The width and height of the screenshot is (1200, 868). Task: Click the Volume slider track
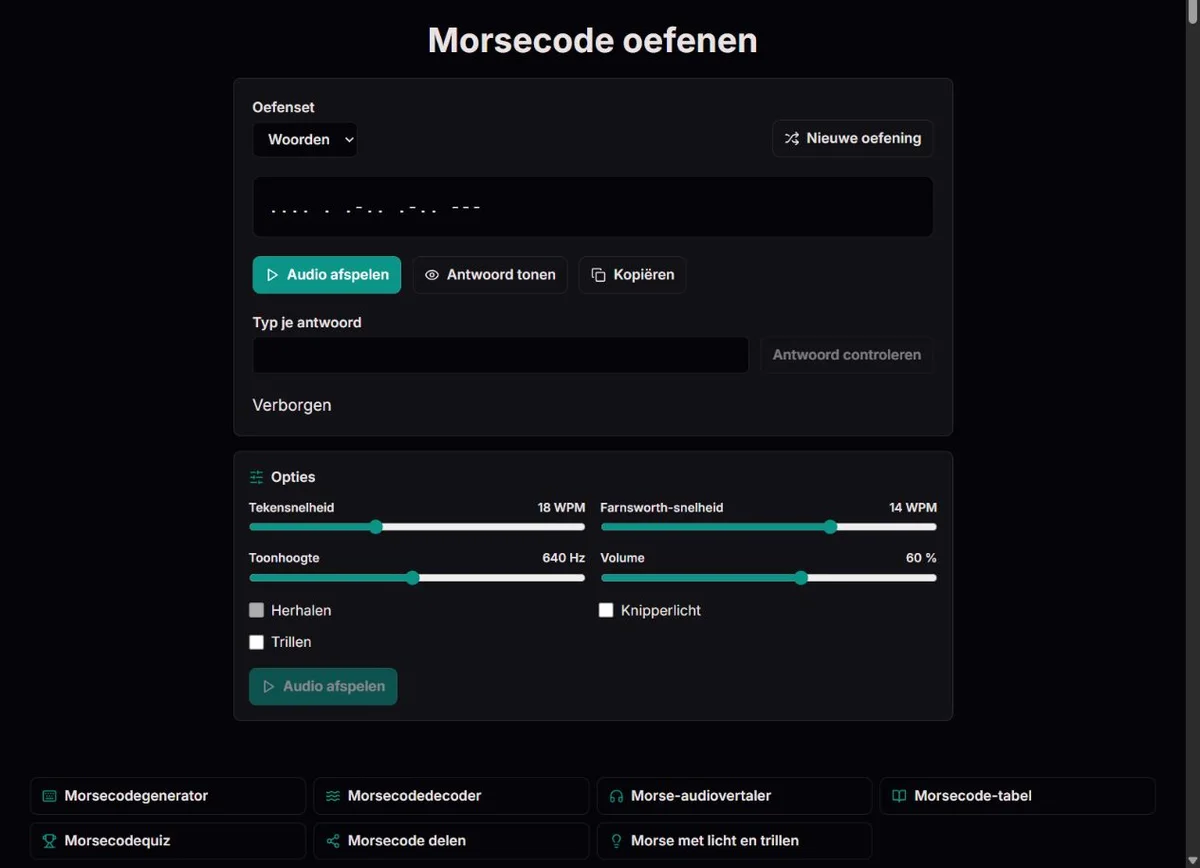[768, 577]
